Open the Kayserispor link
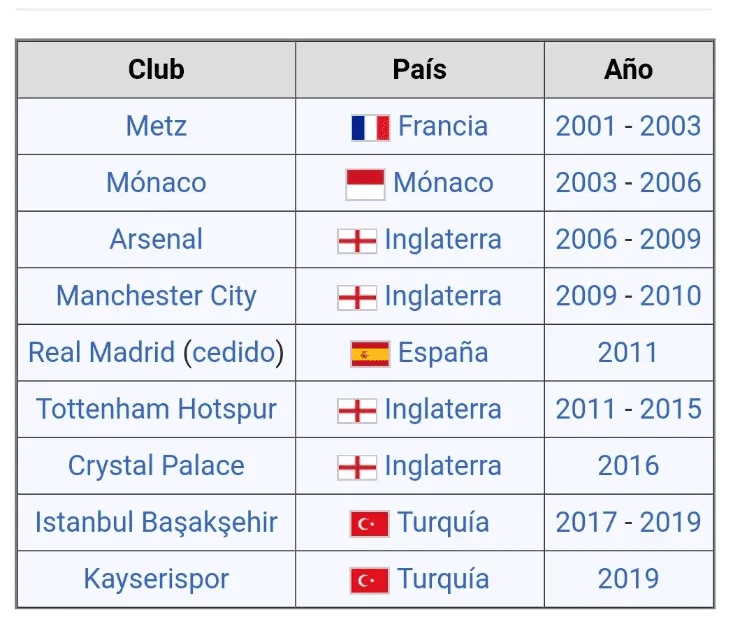 click(x=156, y=579)
